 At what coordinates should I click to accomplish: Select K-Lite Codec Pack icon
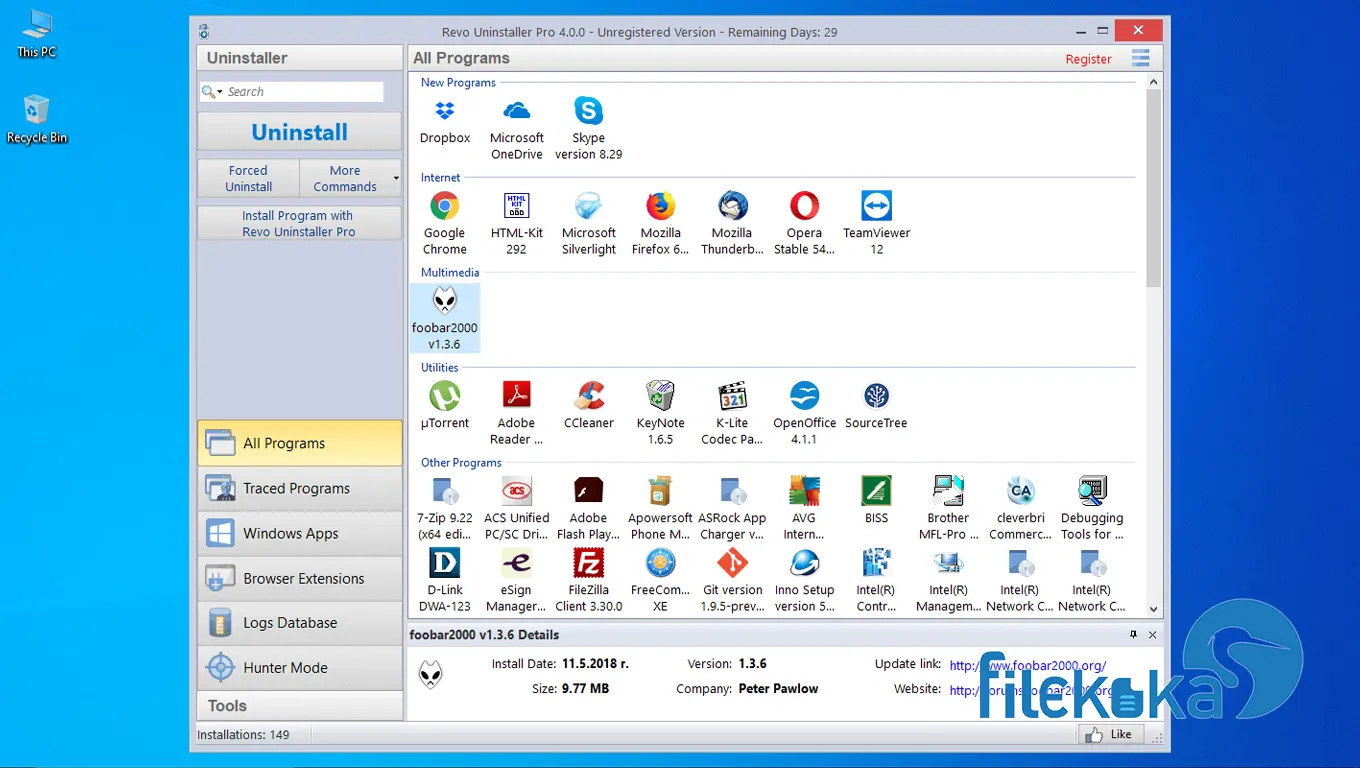[x=733, y=396]
